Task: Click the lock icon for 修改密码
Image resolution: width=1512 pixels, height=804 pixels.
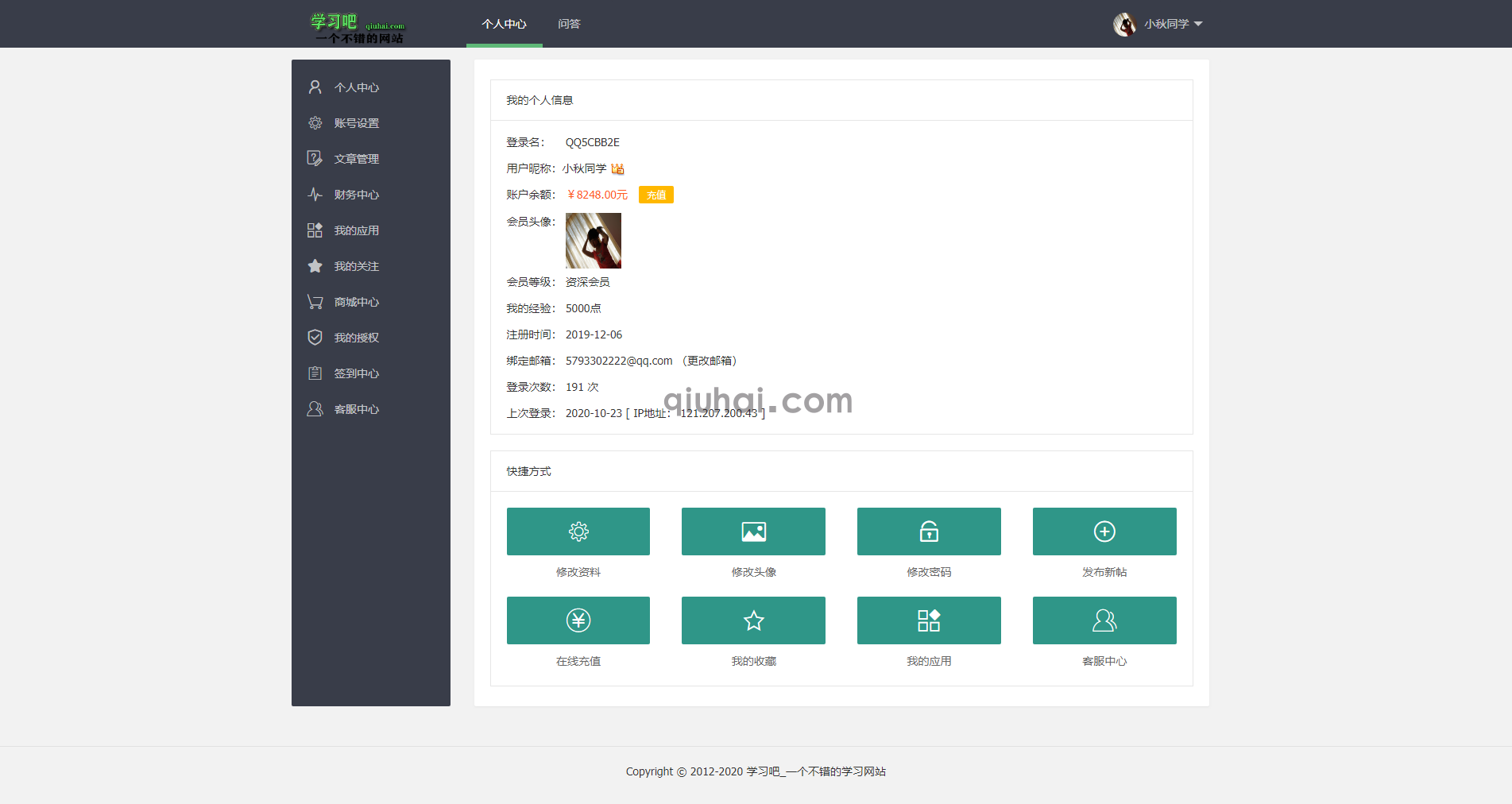Action: (929, 531)
